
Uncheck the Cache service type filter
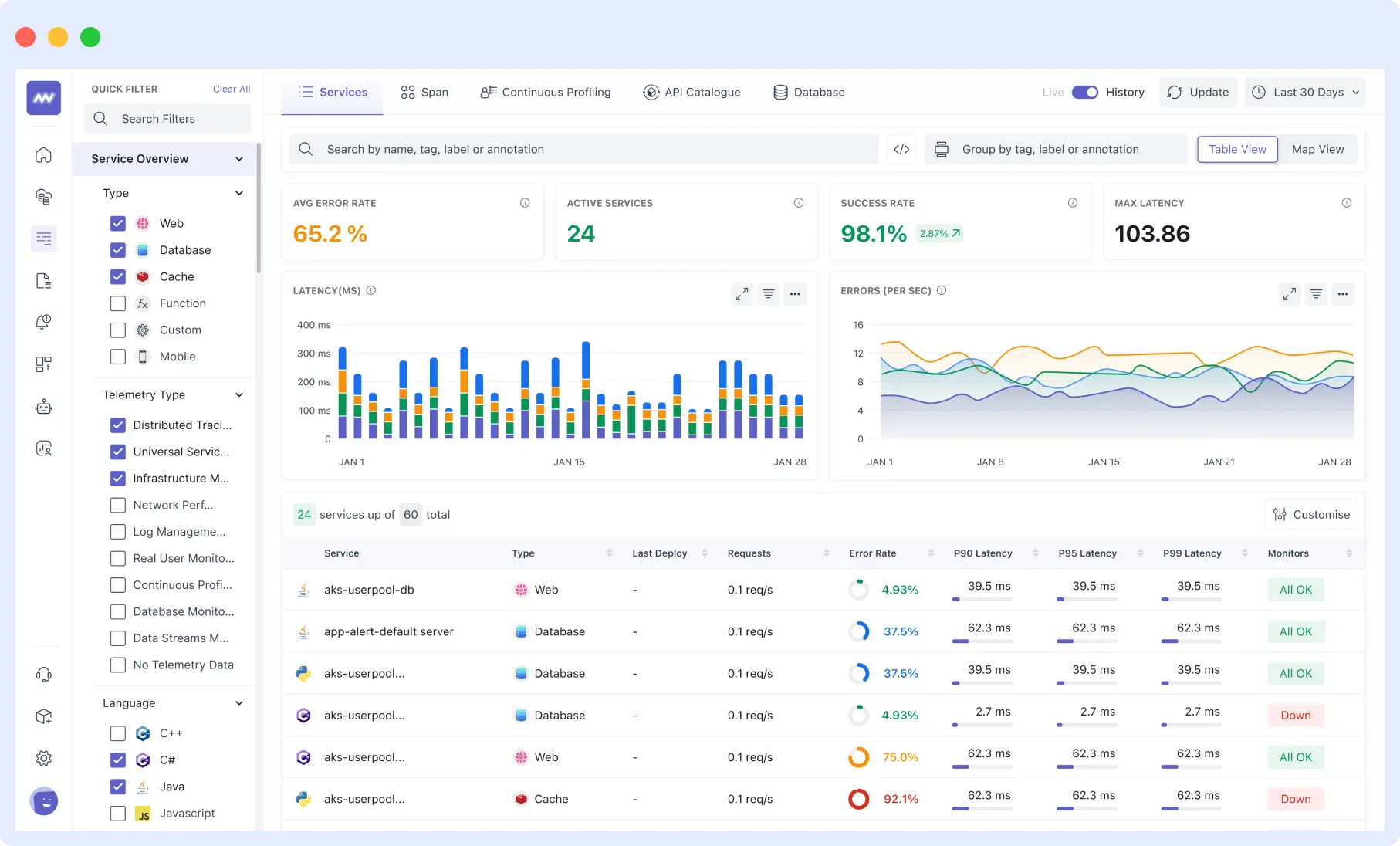(117, 276)
